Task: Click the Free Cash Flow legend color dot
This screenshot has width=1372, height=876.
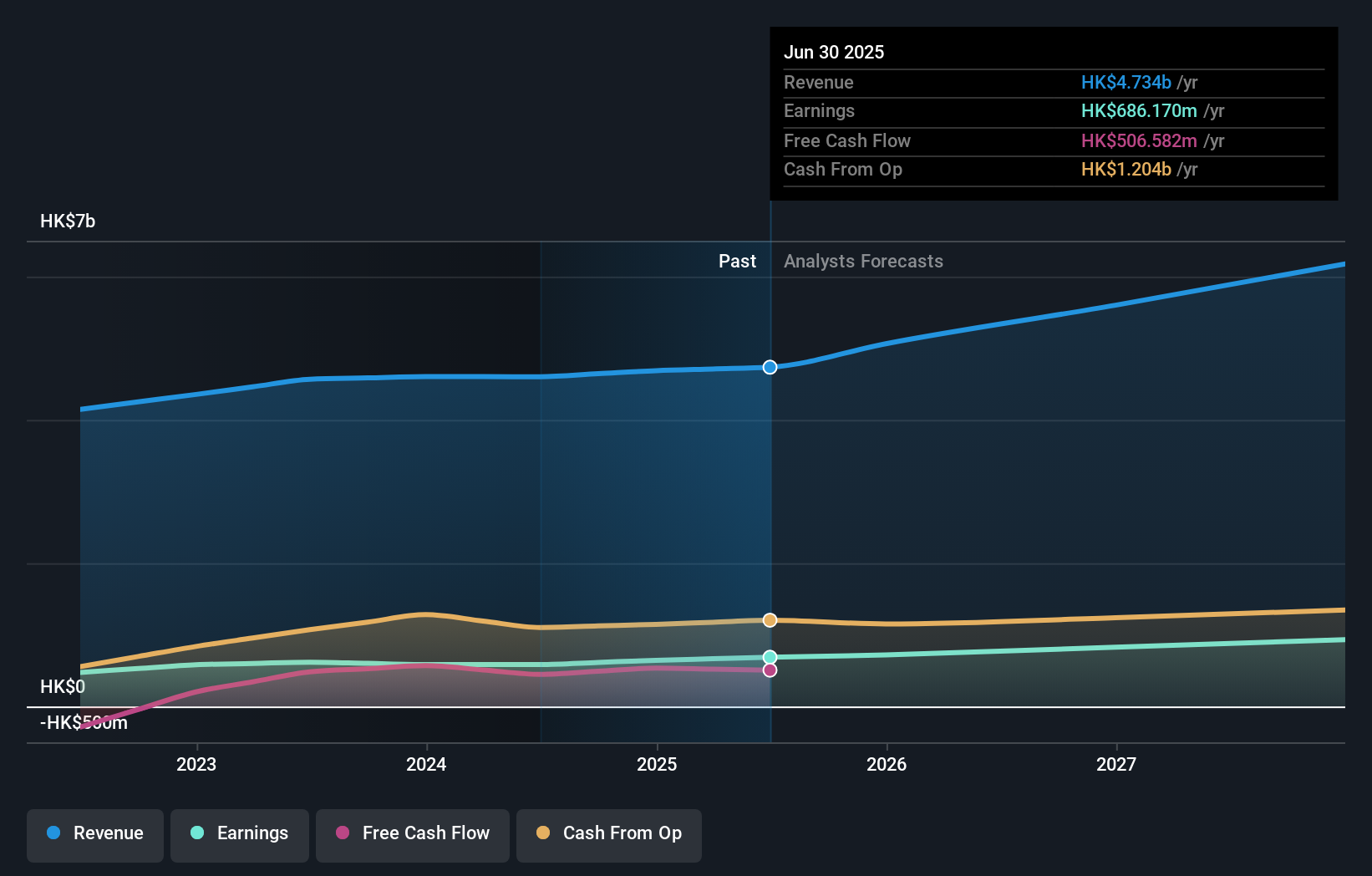Action: click(343, 833)
